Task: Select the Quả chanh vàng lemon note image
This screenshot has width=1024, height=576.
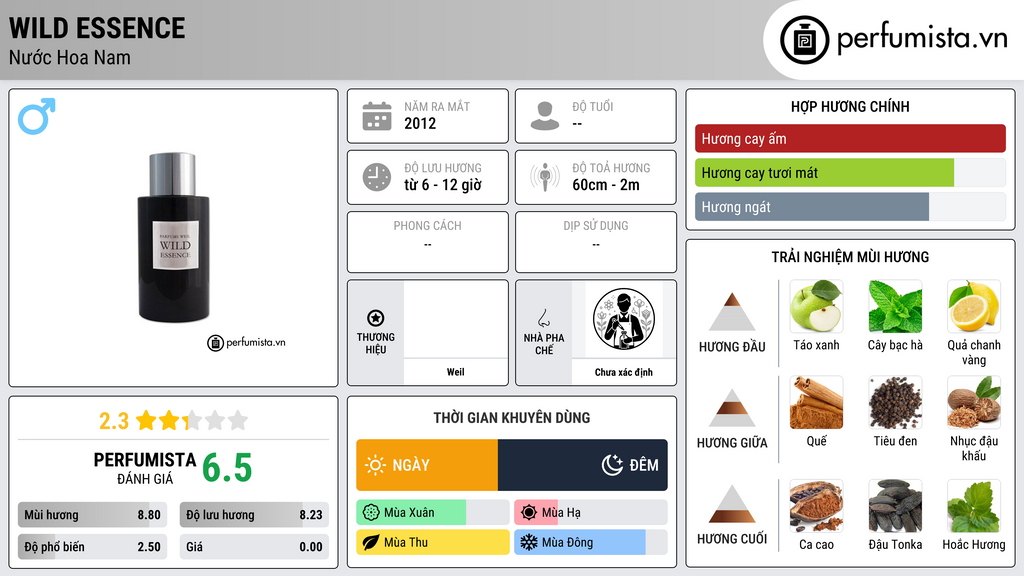Action: click(974, 306)
